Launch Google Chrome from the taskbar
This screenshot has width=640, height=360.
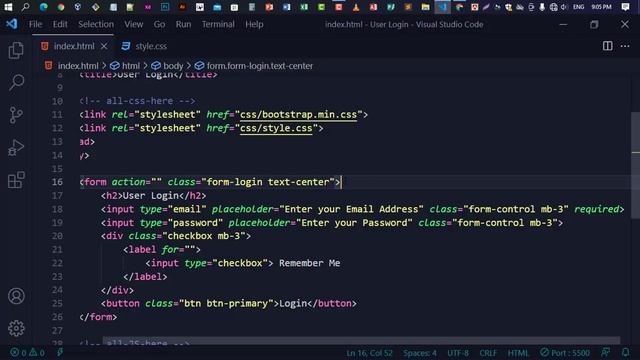tap(61, 7)
